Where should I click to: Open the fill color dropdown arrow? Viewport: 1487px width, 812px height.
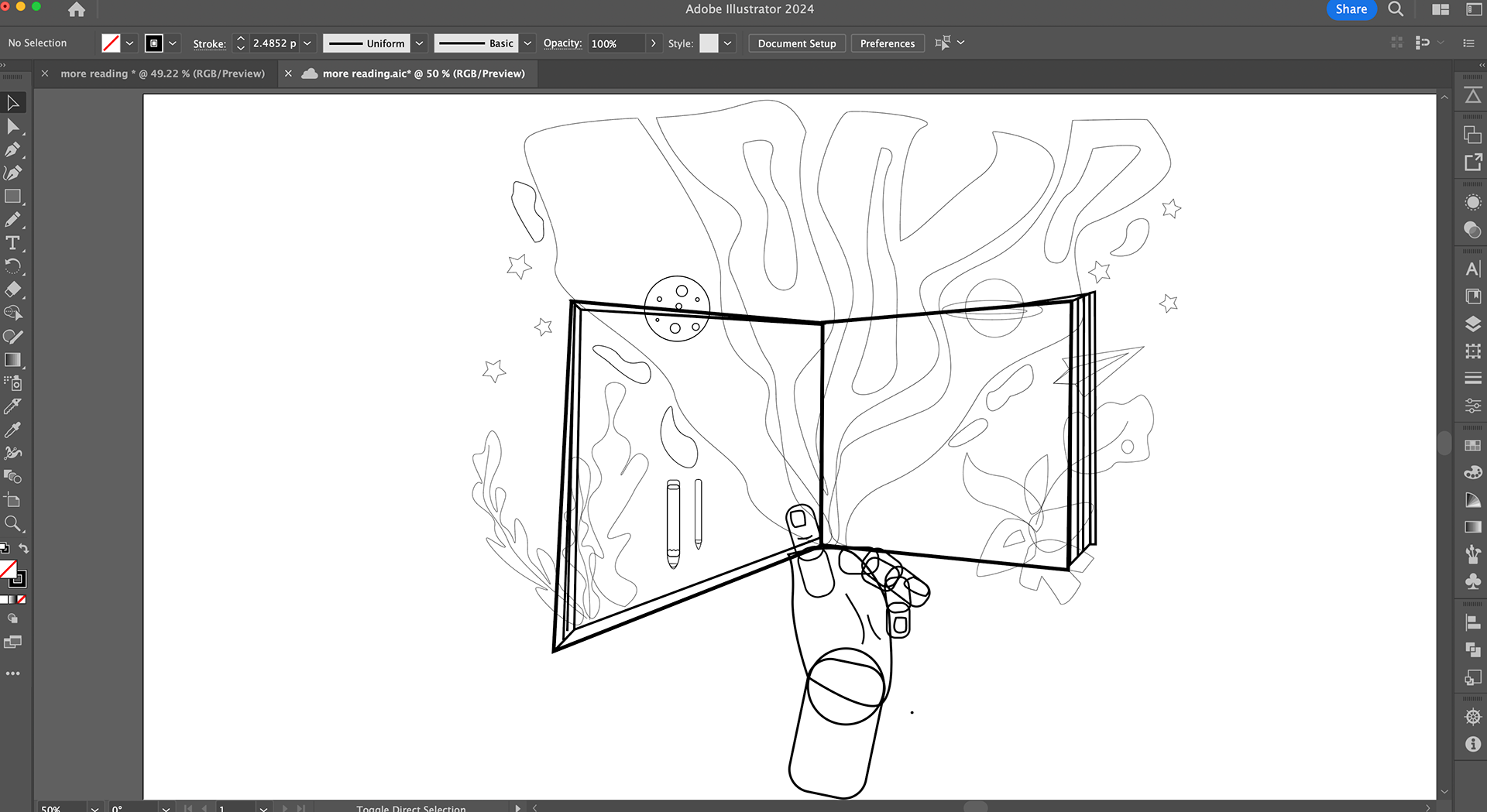[129, 43]
